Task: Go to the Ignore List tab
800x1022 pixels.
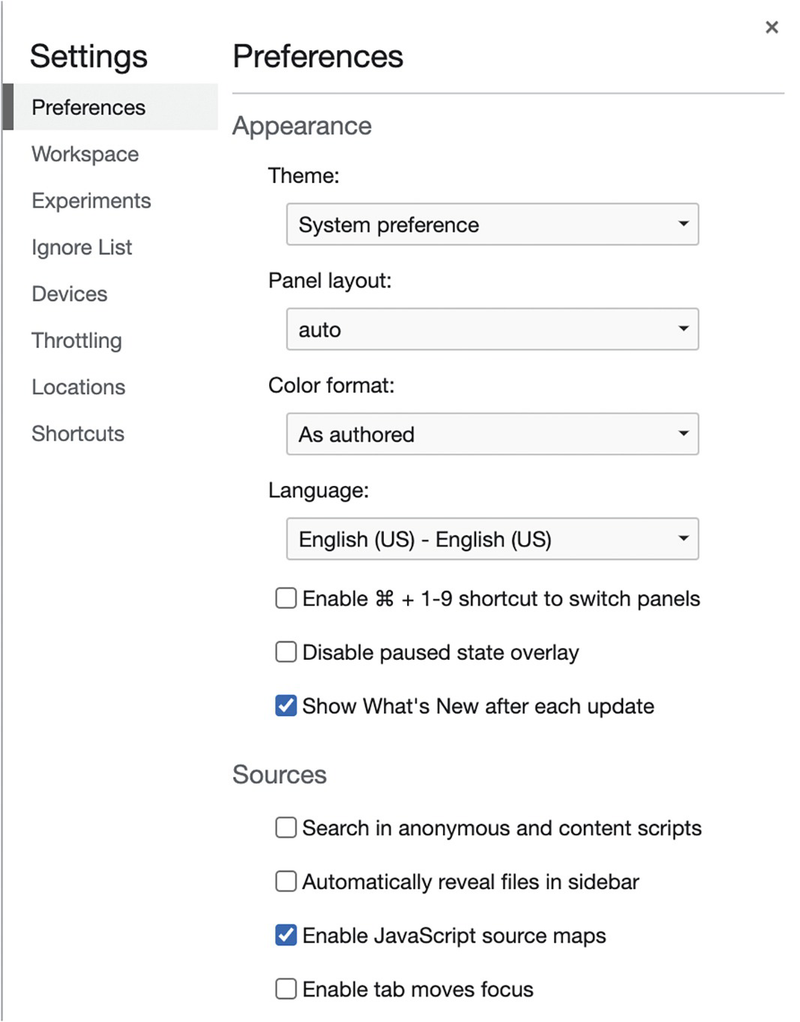Action: coord(82,248)
